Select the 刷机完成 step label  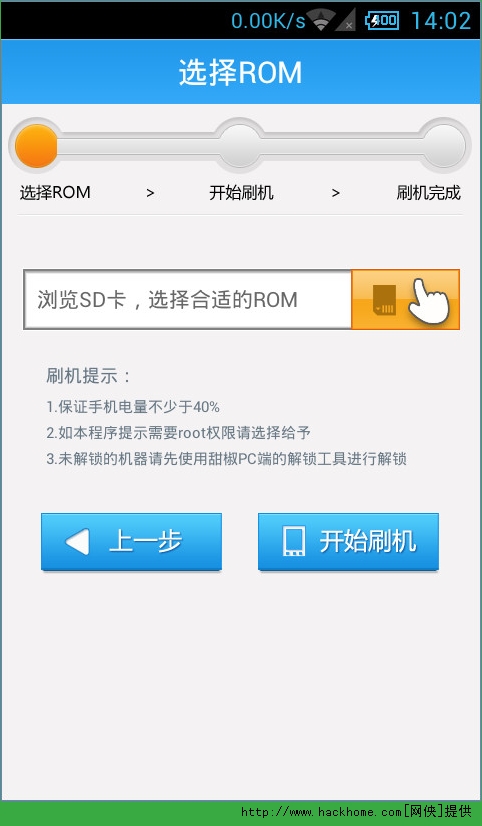point(428,193)
